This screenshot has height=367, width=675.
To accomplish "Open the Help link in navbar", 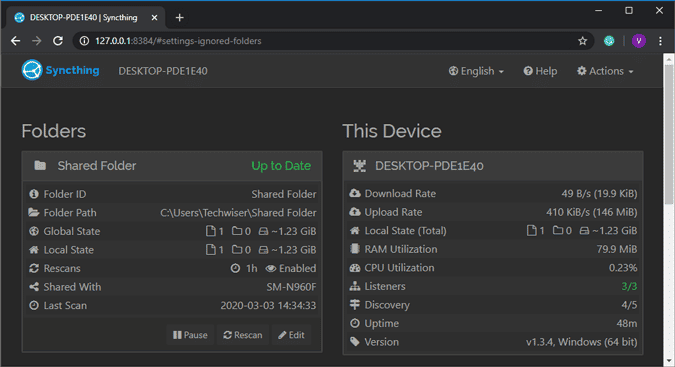I will pos(540,71).
